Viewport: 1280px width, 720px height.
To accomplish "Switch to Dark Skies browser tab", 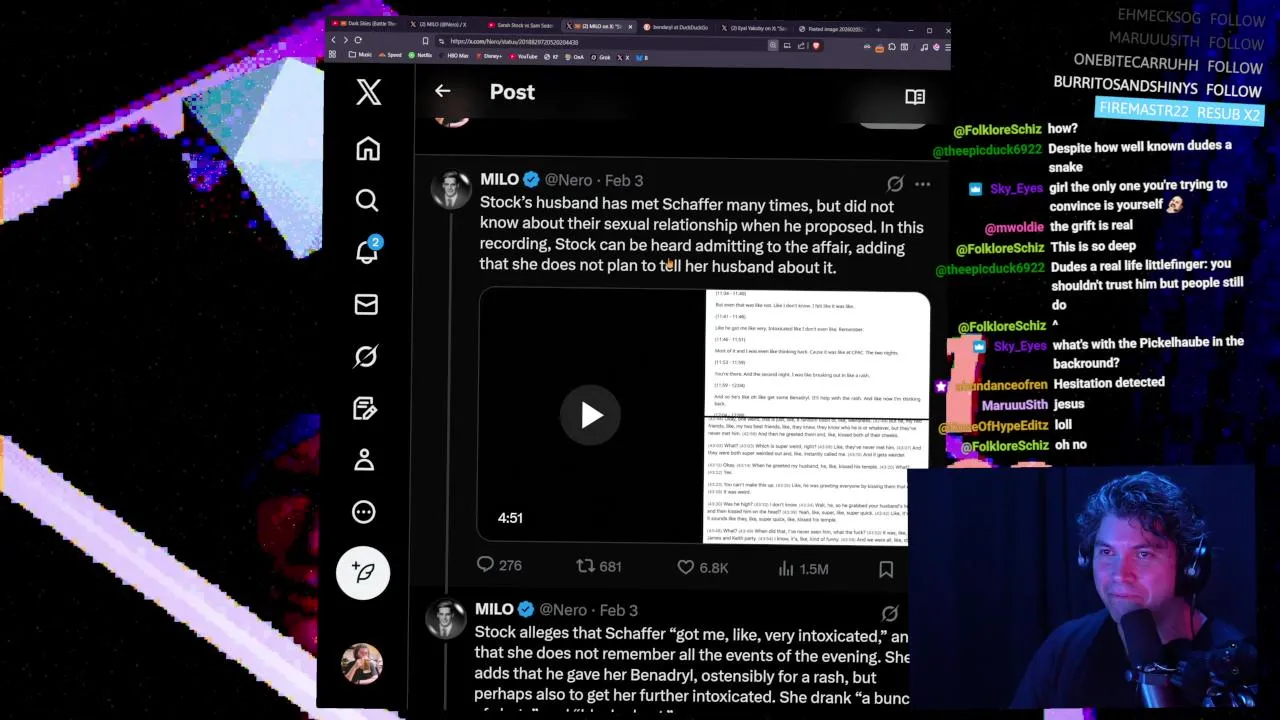I will [x=365, y=25].
